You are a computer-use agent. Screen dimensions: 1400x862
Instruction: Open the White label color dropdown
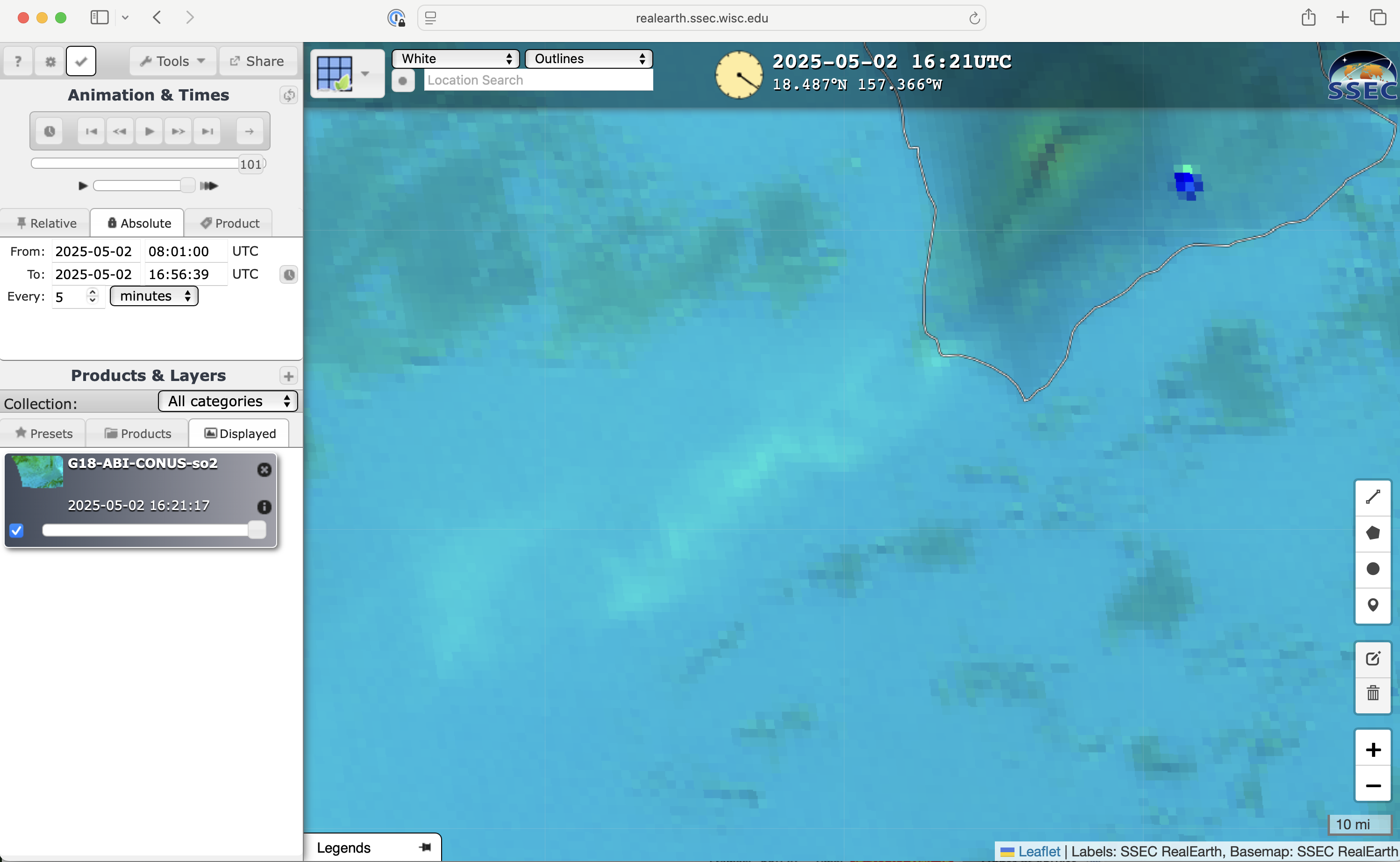[x=456, y=59]
